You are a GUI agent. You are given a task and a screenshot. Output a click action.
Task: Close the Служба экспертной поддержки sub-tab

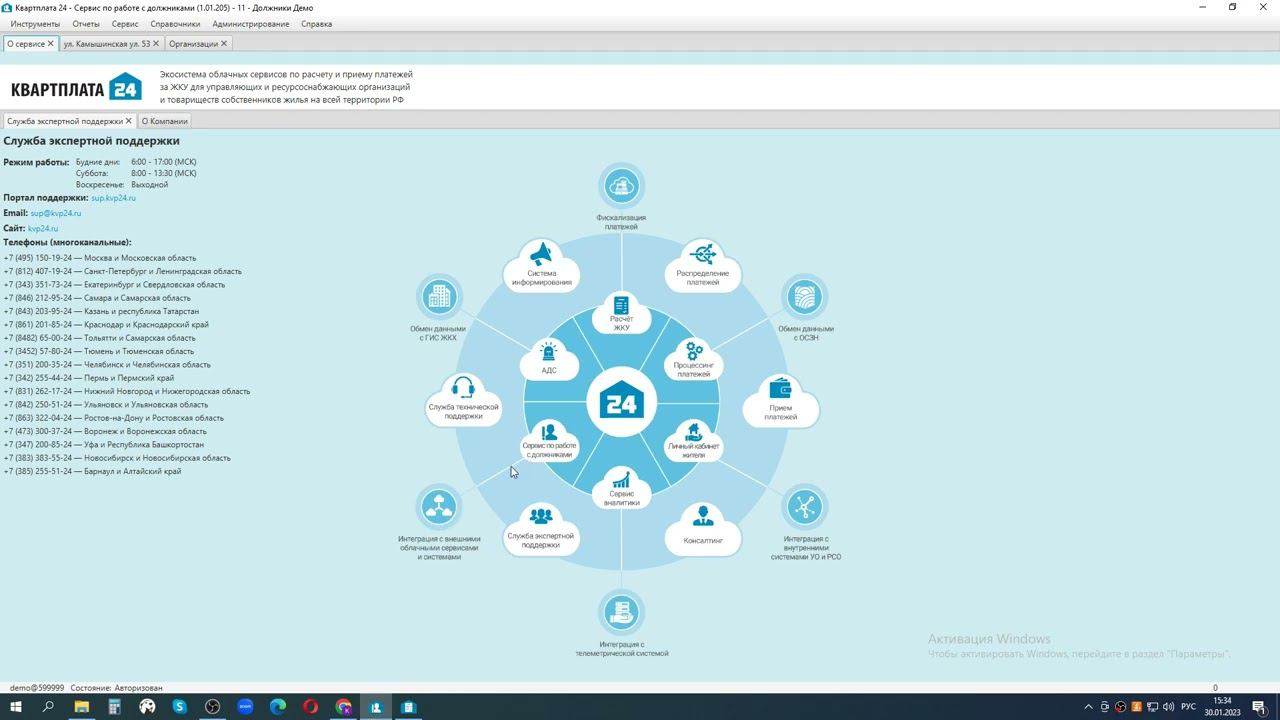coord(129,121)
